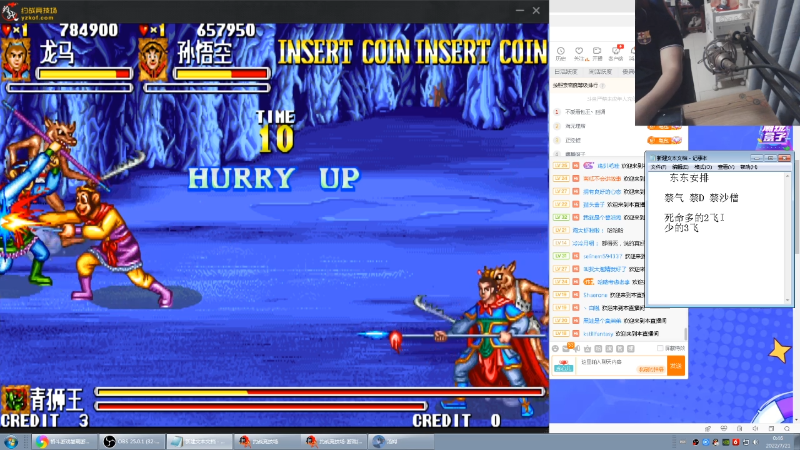Click the fourth square icon after the gift basket

(631, 348)
